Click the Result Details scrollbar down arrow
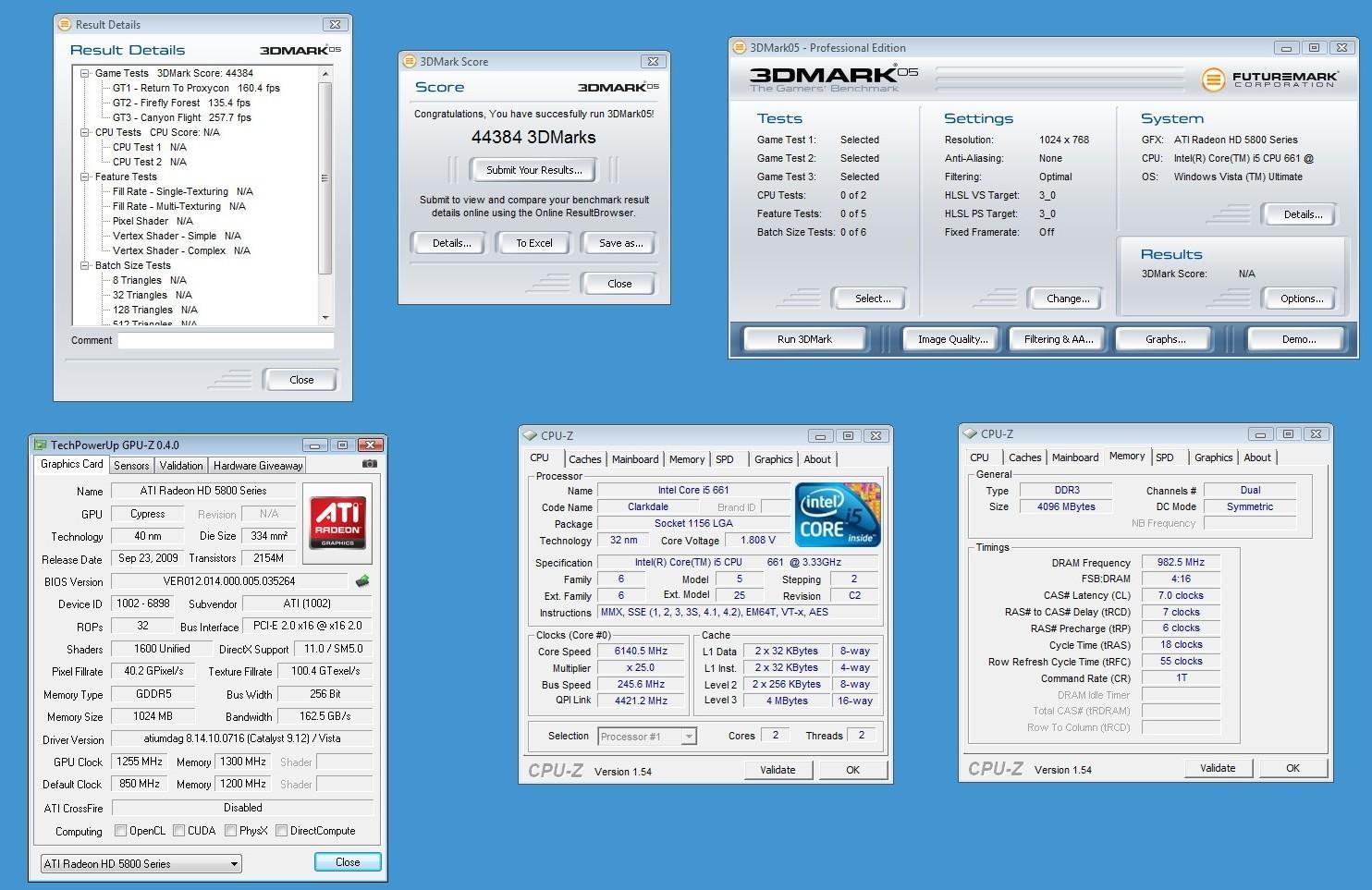This screenshot has height=890, width=1372. coord(325,318)
